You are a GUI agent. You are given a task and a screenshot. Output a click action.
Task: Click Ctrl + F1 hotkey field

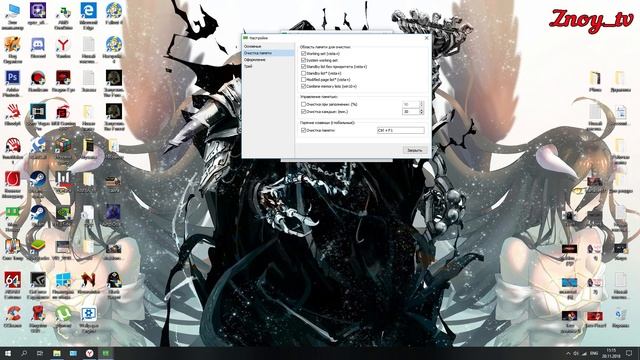pos(400,130)
